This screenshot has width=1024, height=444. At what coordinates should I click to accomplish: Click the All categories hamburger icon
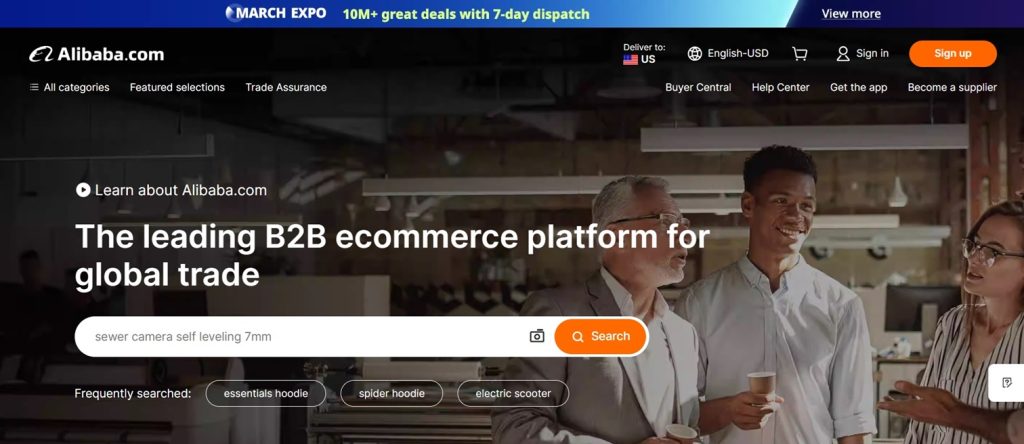point(34,87)
